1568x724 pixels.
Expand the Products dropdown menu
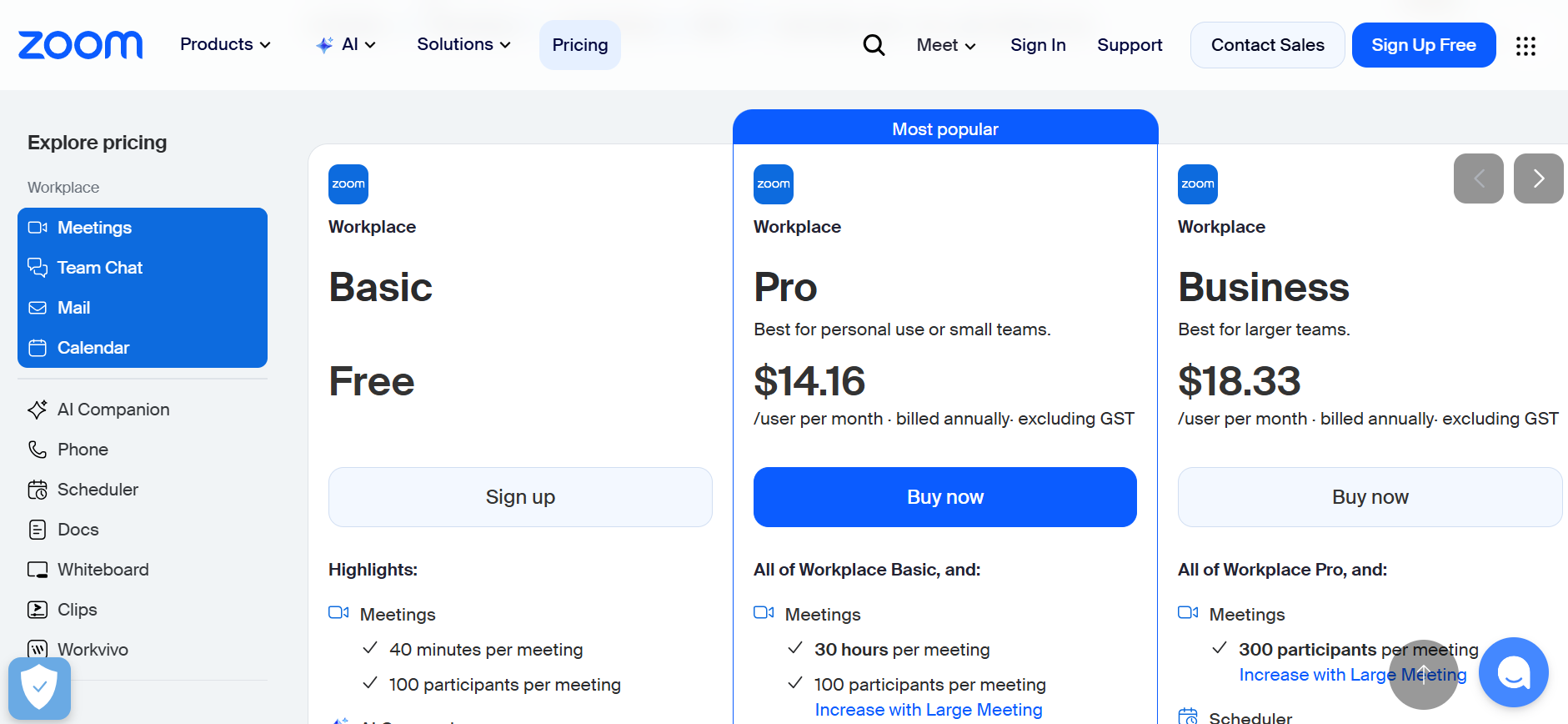[225, 44]
